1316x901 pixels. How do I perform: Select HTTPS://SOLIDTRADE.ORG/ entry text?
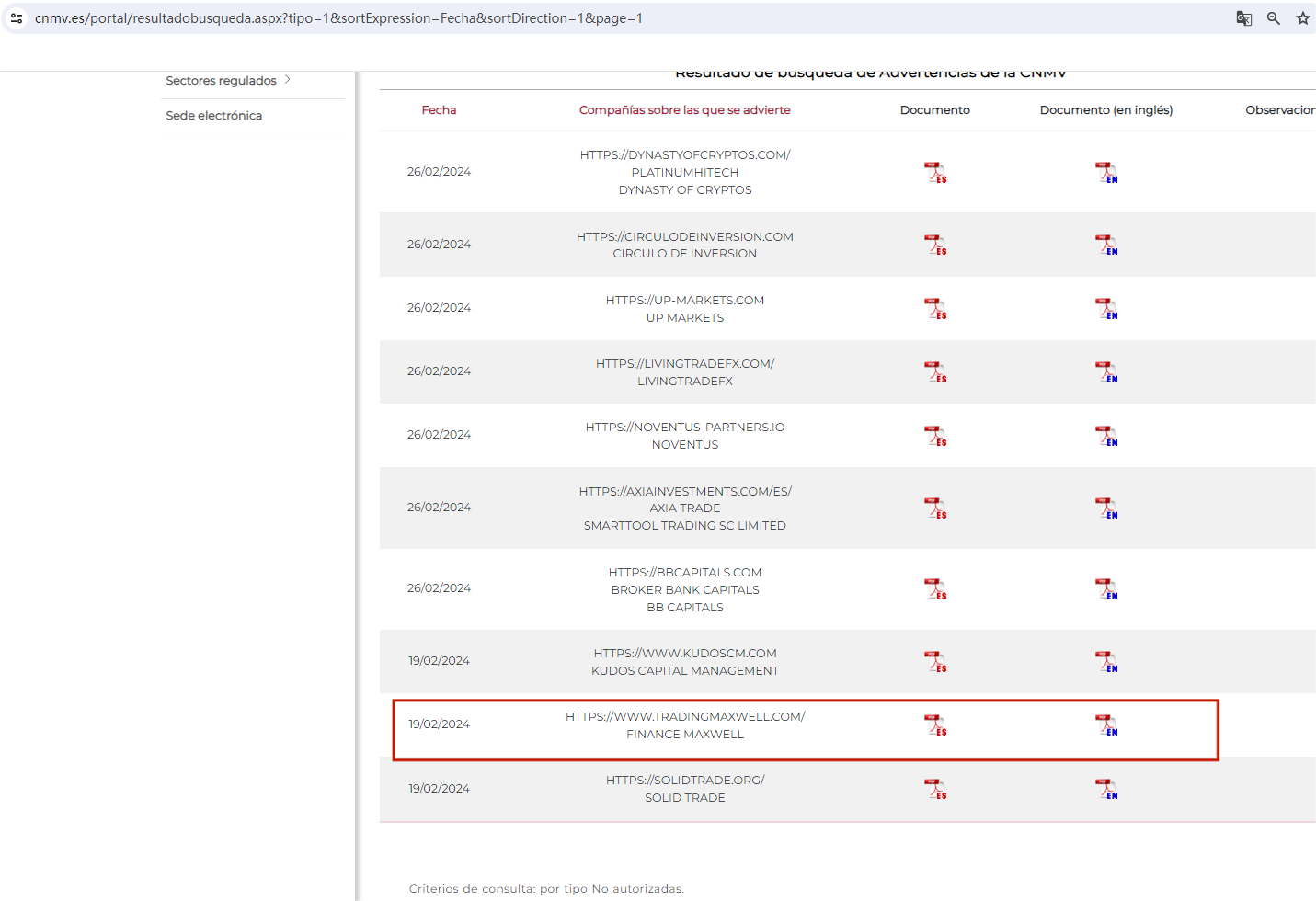[x=685, y=781]
